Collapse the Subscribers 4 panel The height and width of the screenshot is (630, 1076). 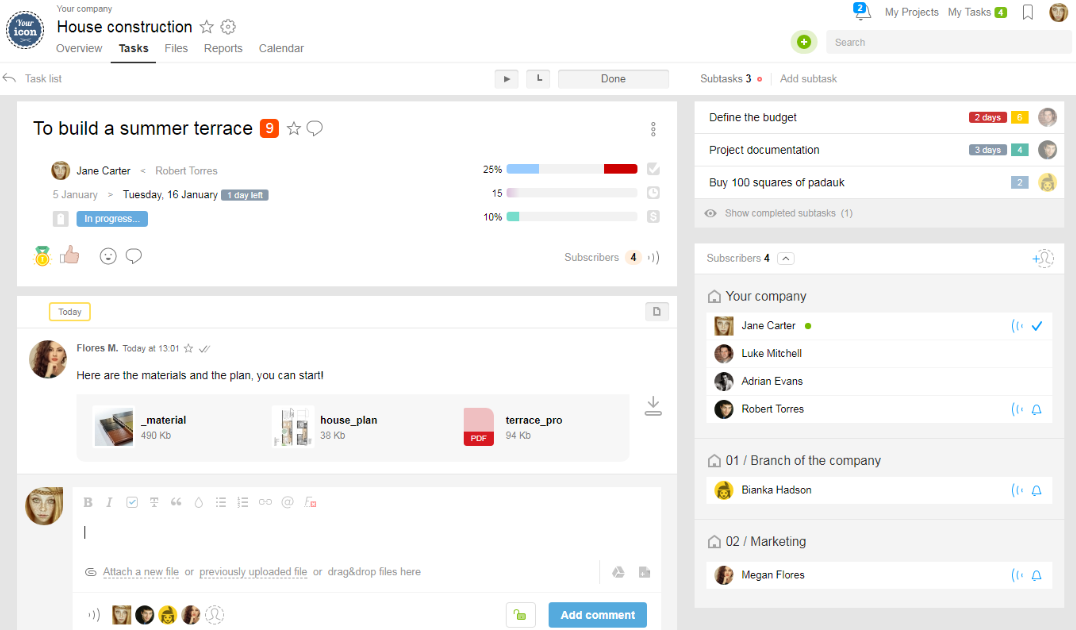786,259
